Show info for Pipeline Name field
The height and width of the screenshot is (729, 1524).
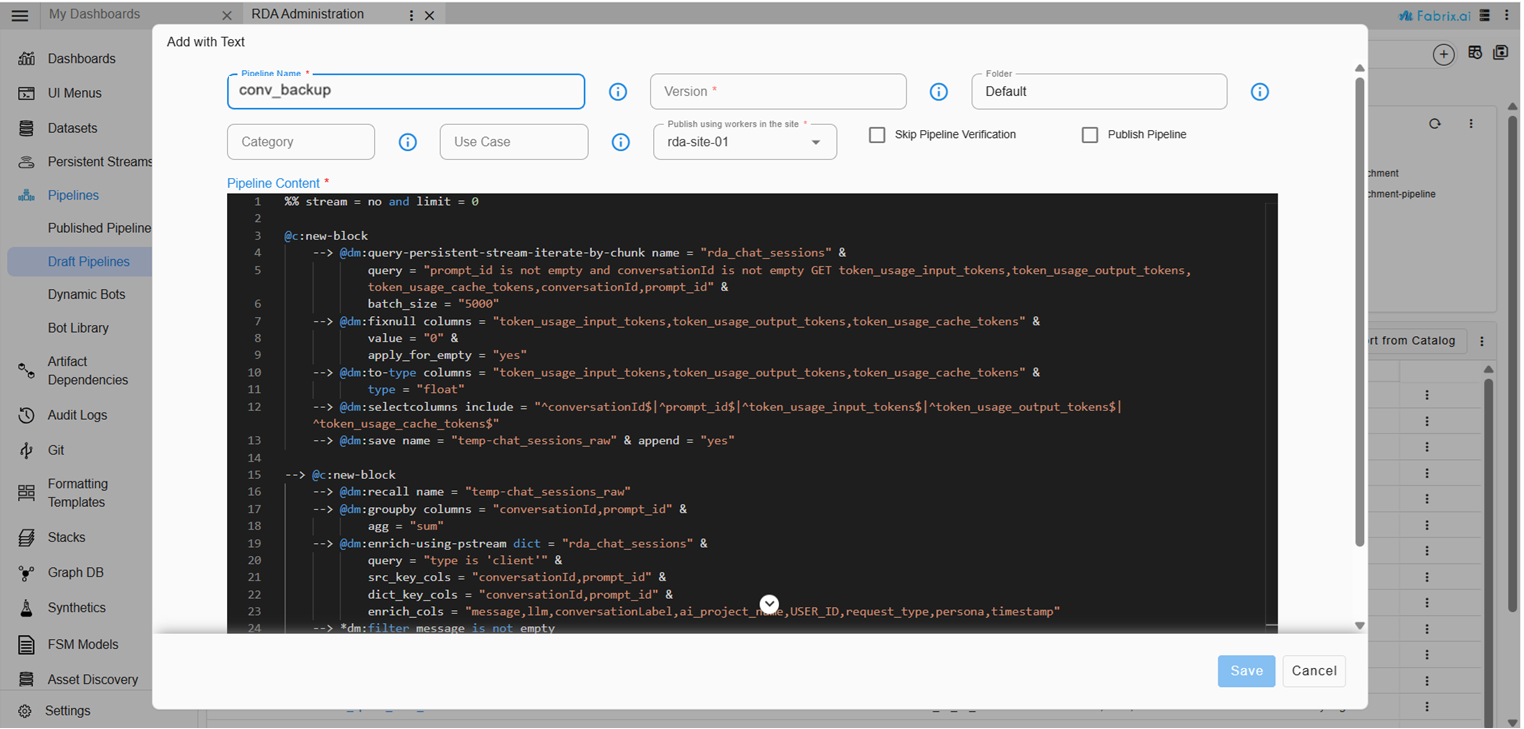[618, 92]
